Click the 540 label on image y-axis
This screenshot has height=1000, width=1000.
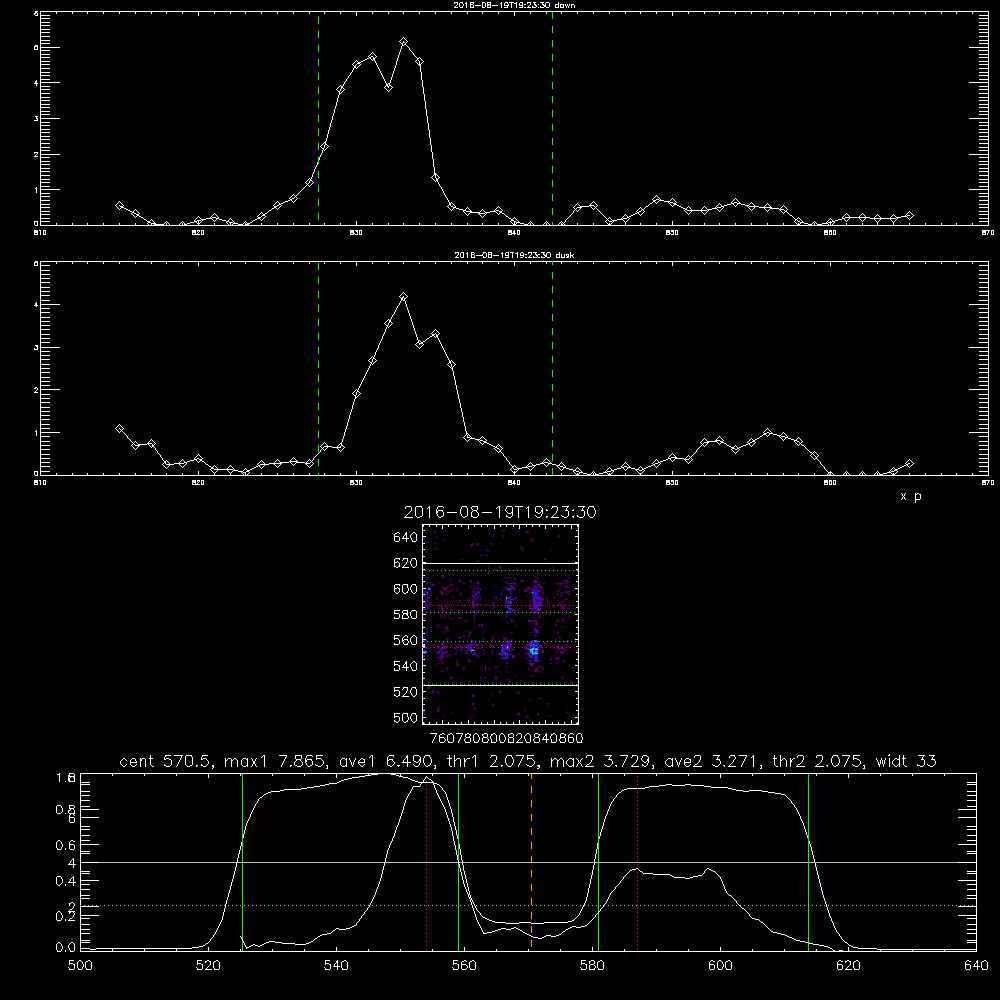pyautogui.click(x=406, y=666)
